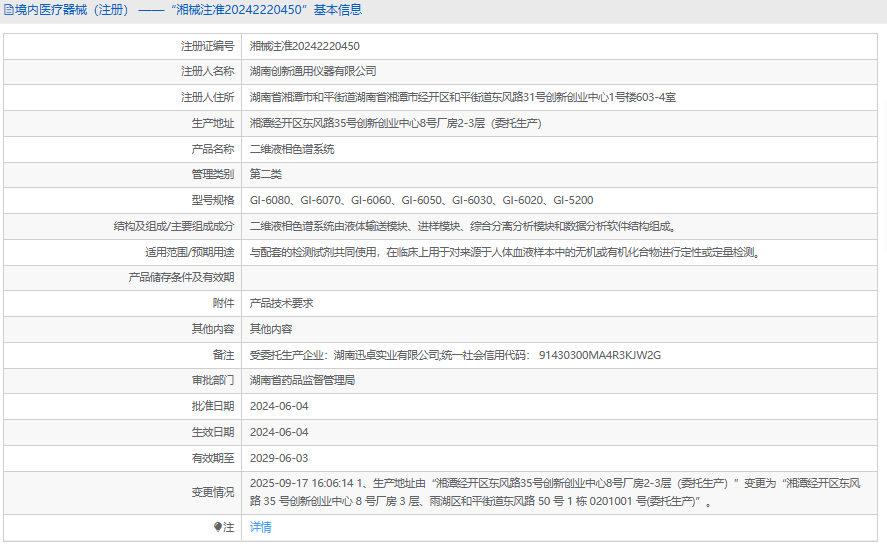The height and width of the screenshot is (551, 887).
Task: Select registration number value 湘械注准20242220450
Action: 305,46
